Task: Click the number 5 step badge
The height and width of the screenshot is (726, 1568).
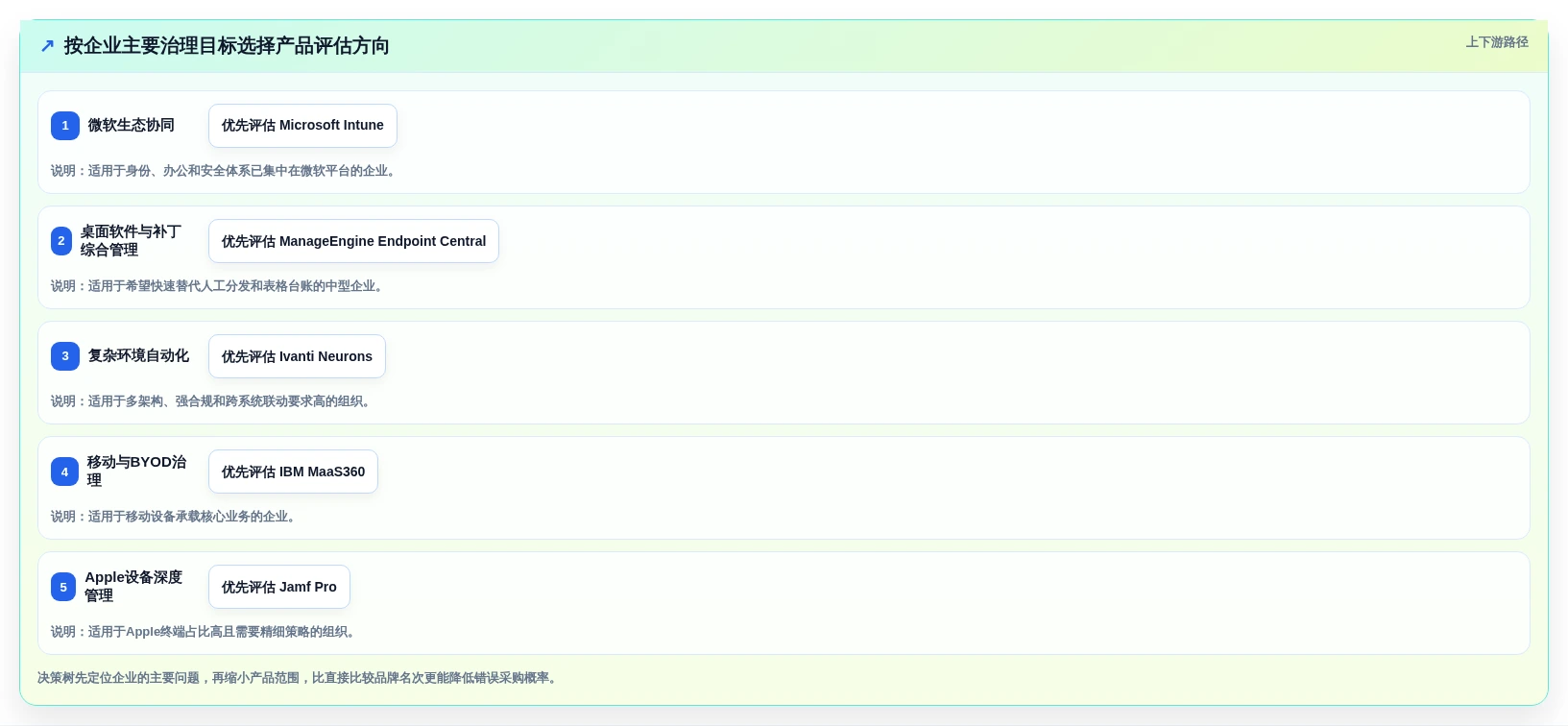Action: point(63,587)
